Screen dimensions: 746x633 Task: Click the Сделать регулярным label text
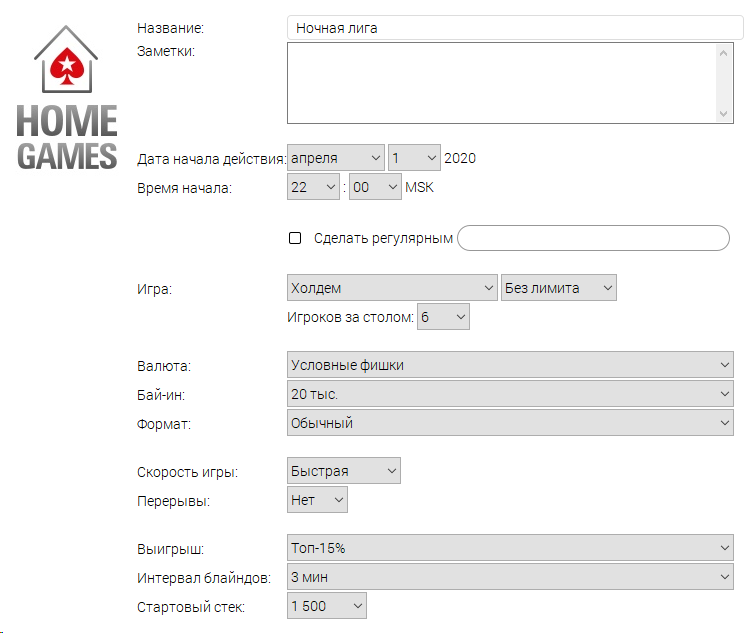point(383,238)
